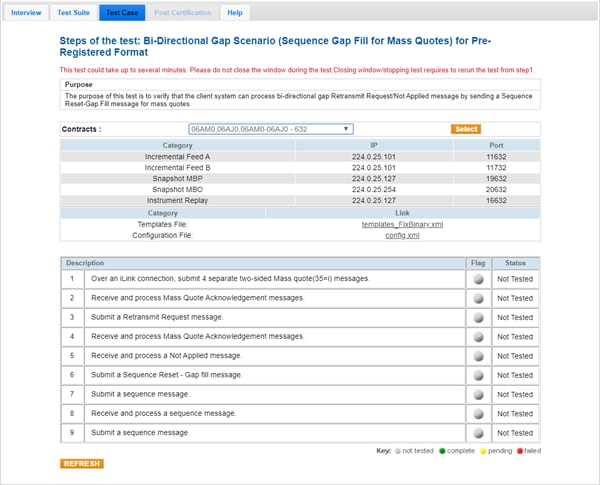600x485 pixels.
Task: Click the REFRESH button
Action: coord(82,464)
